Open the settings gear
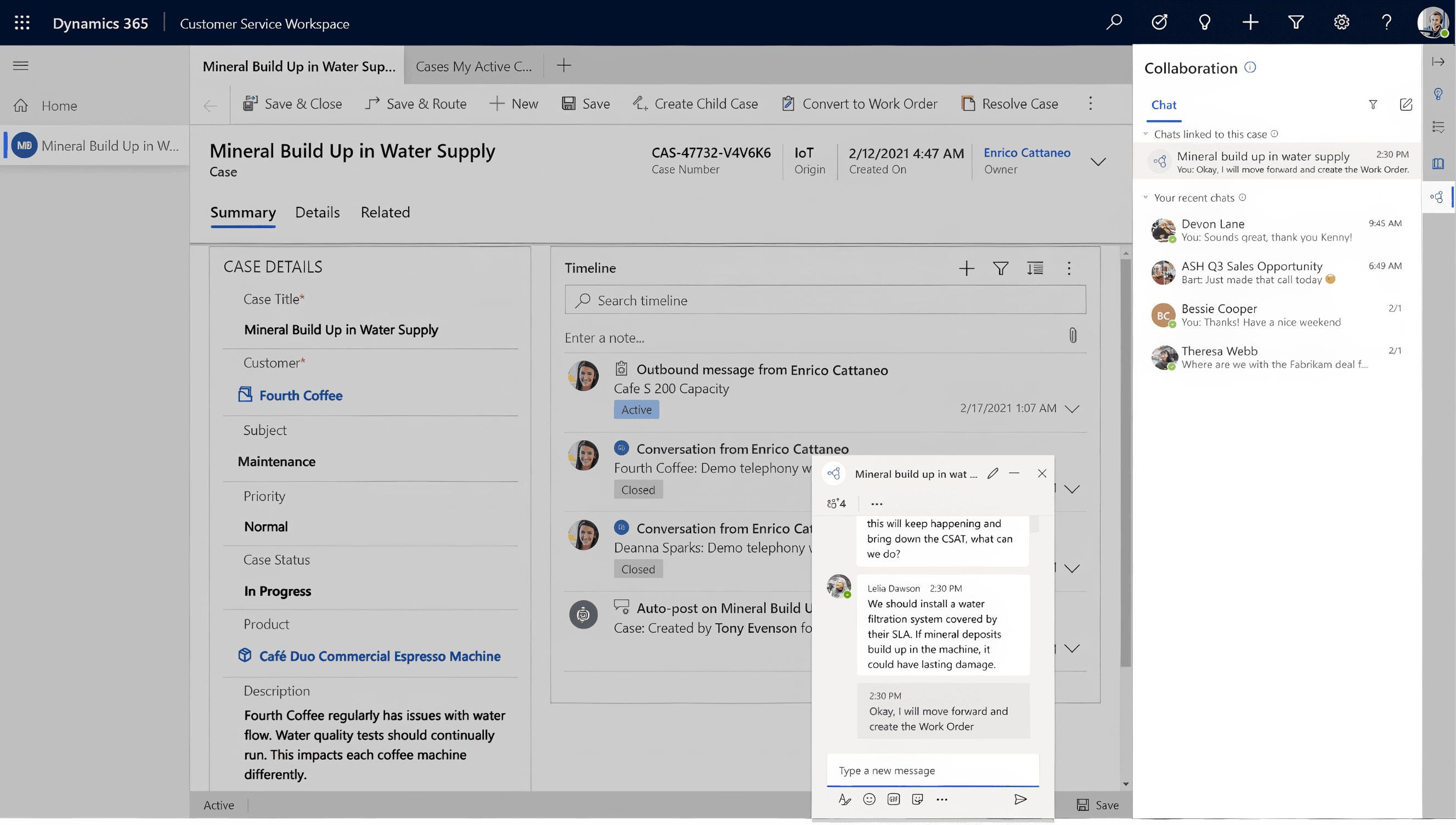The height and width of the screenshot is (825, 1456). pyautogui.click(x=1341, y=22)
